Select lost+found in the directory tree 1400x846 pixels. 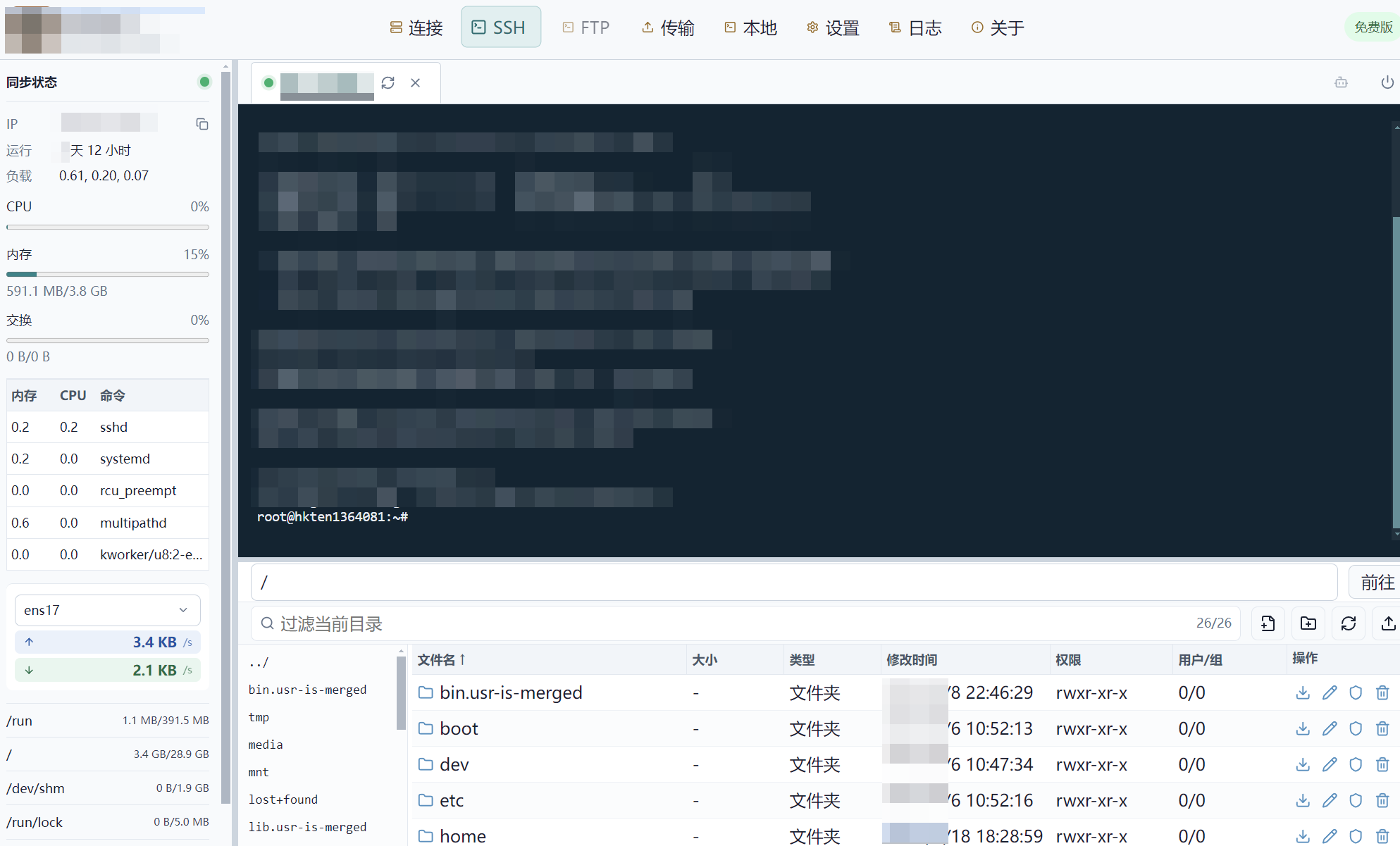283,800
